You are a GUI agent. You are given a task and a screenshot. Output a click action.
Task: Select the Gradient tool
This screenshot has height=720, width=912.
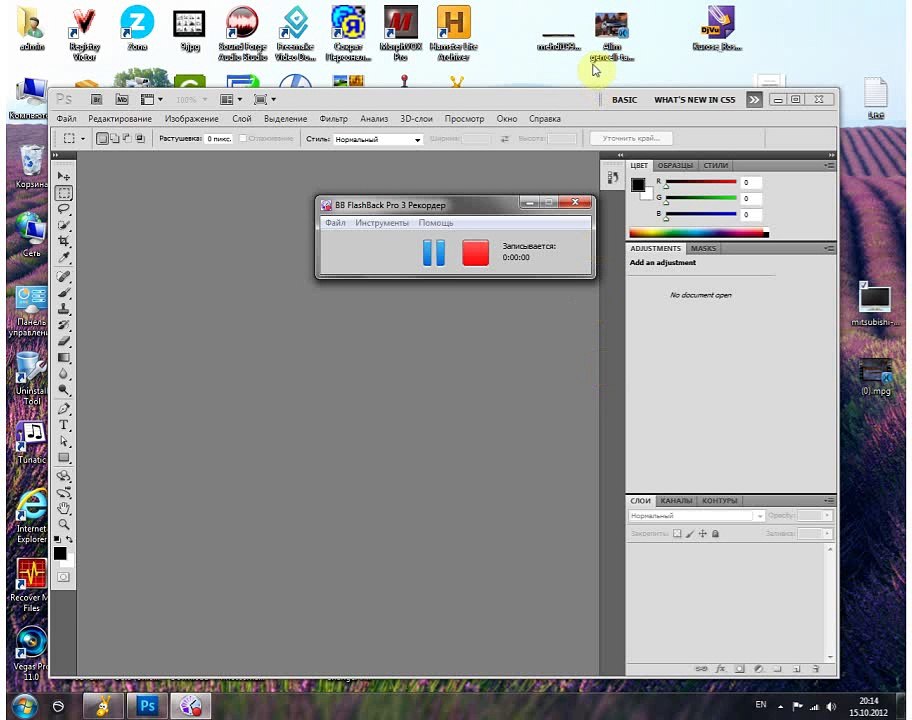(x=63, y=358)
